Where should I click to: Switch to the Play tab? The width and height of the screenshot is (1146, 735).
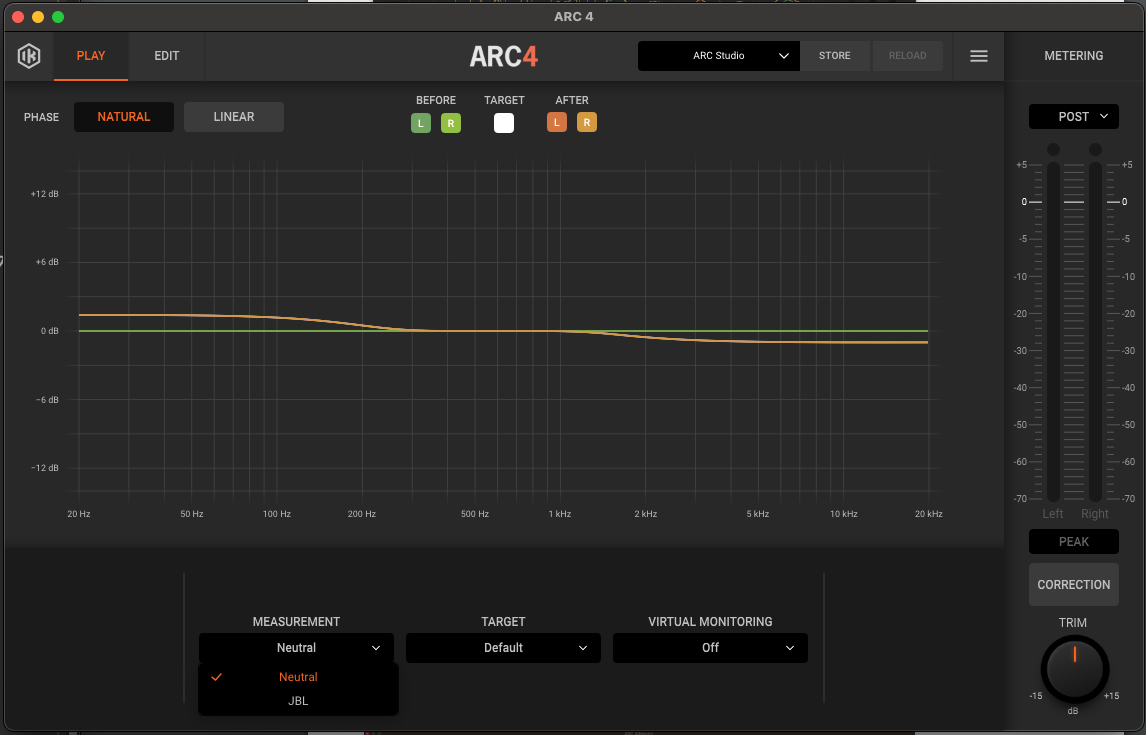91,56
